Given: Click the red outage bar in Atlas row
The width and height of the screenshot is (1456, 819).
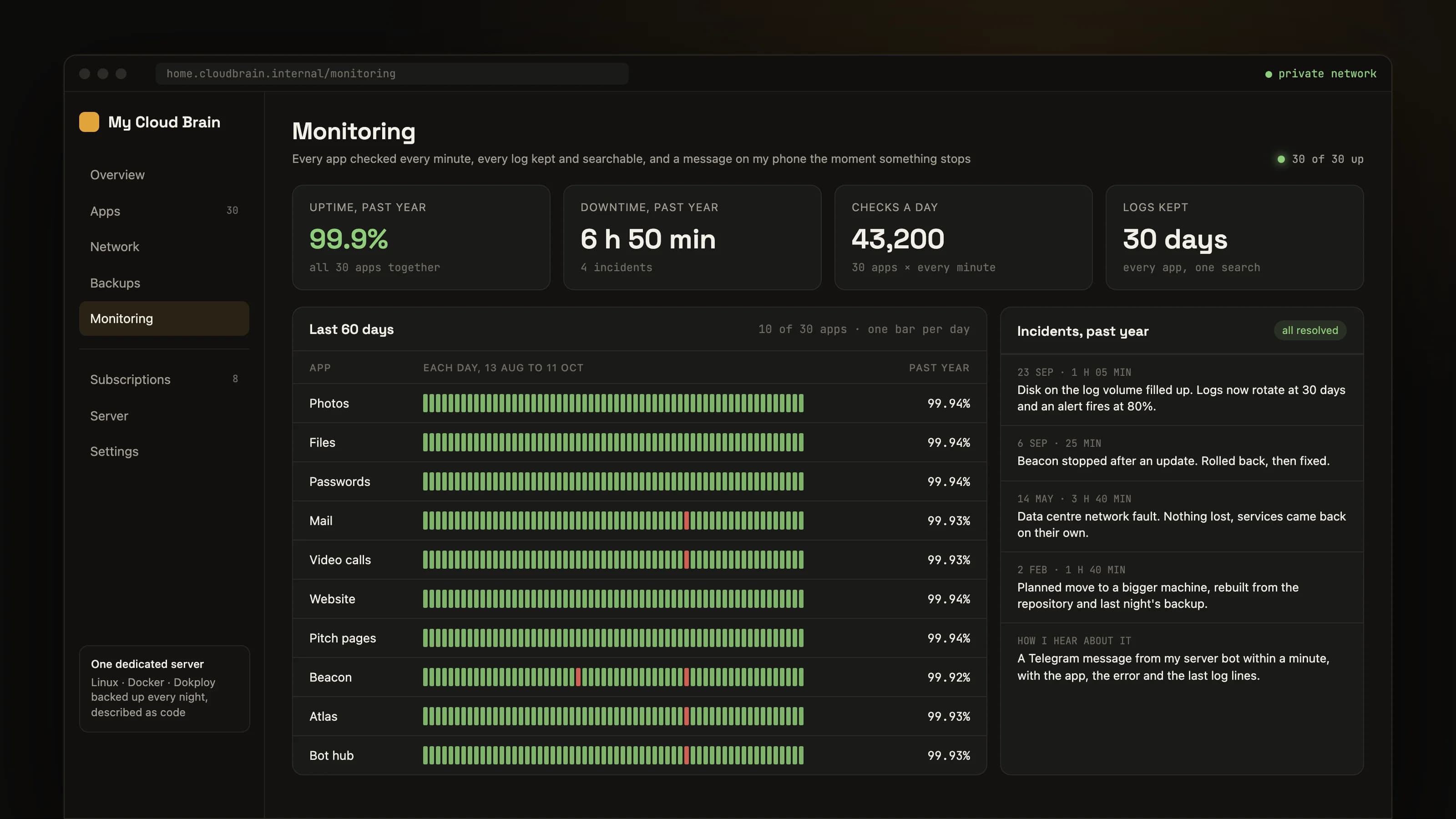Looking at the screenshot, I should pyautogui.click(x=686, y=716).
